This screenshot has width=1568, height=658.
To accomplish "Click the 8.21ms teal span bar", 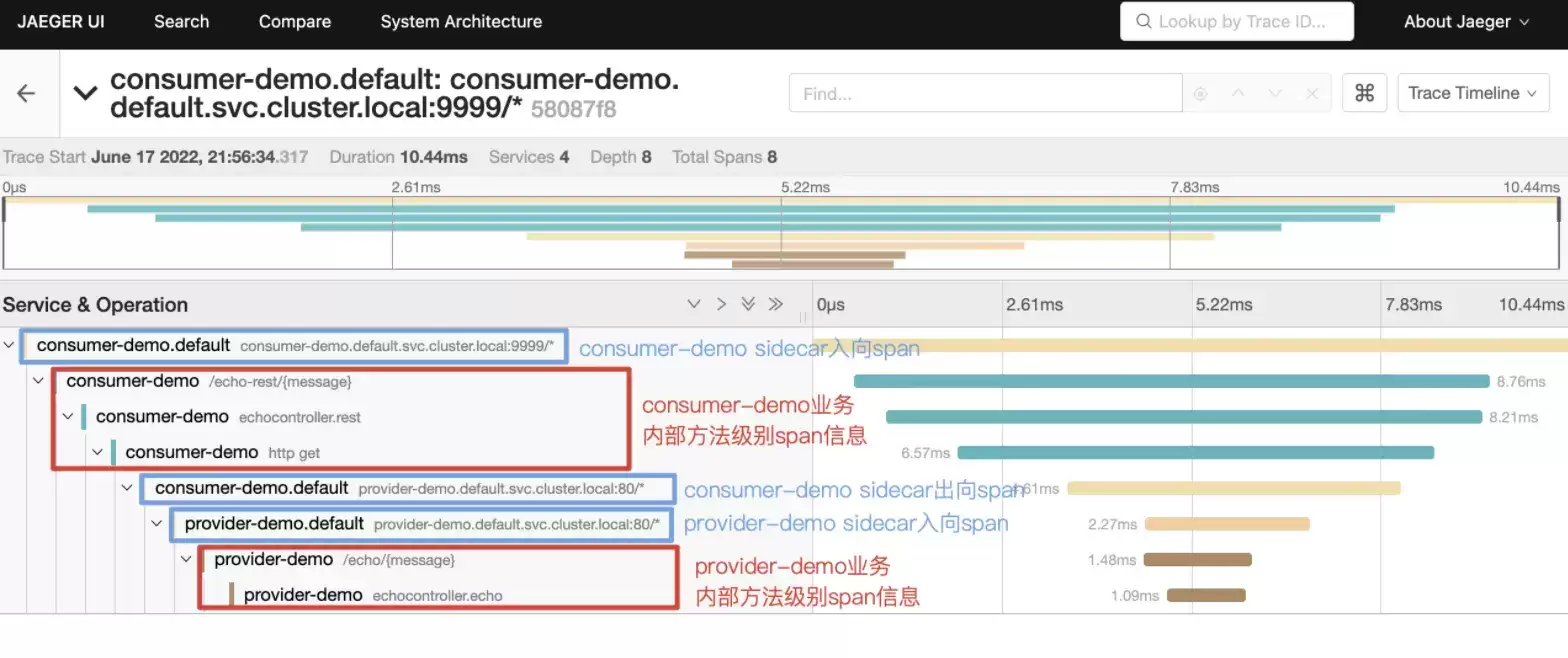I will pos(1184,416).
